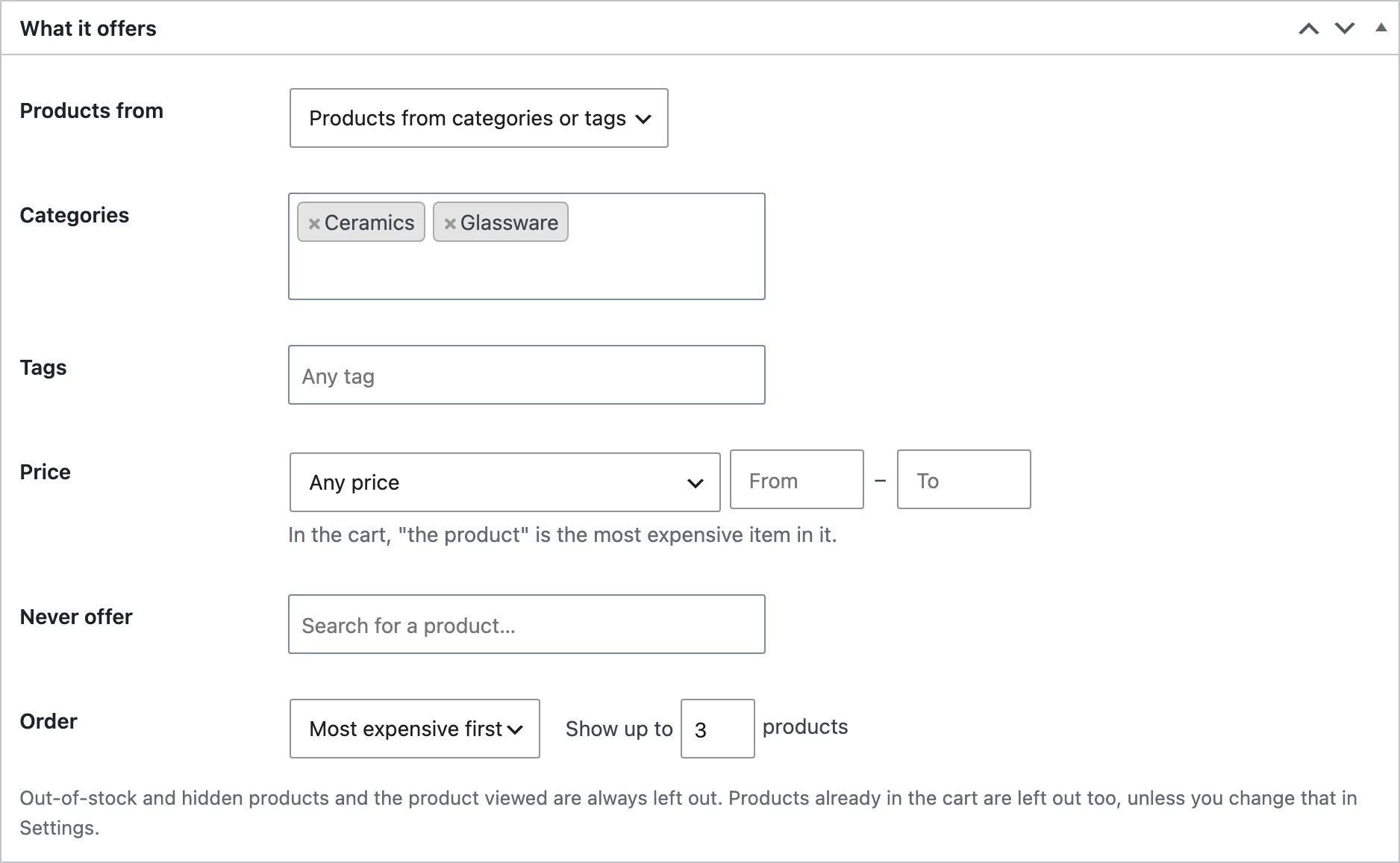Click the From price field
The width and height of the screenshot is (1400, 863).
point(797,479)
